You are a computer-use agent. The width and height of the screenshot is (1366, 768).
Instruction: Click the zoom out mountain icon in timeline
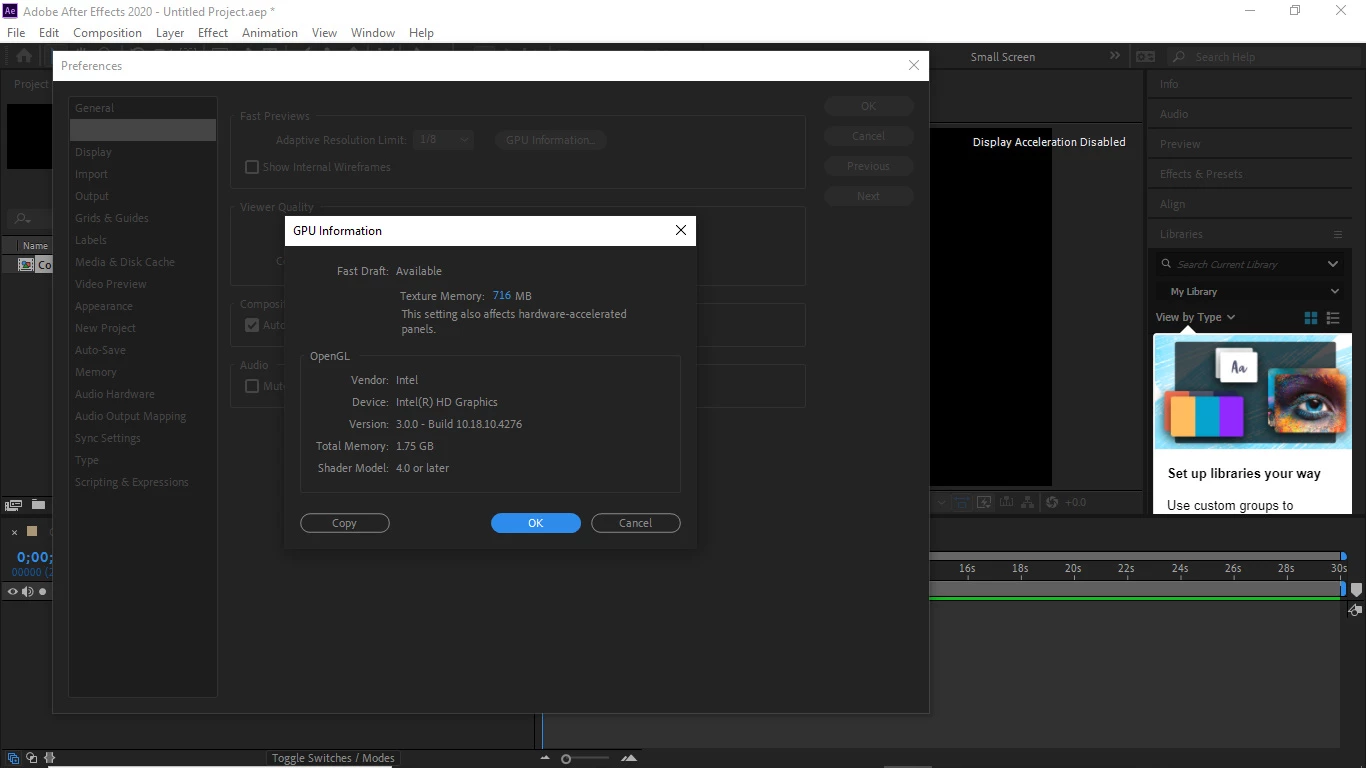pos(545,758)
